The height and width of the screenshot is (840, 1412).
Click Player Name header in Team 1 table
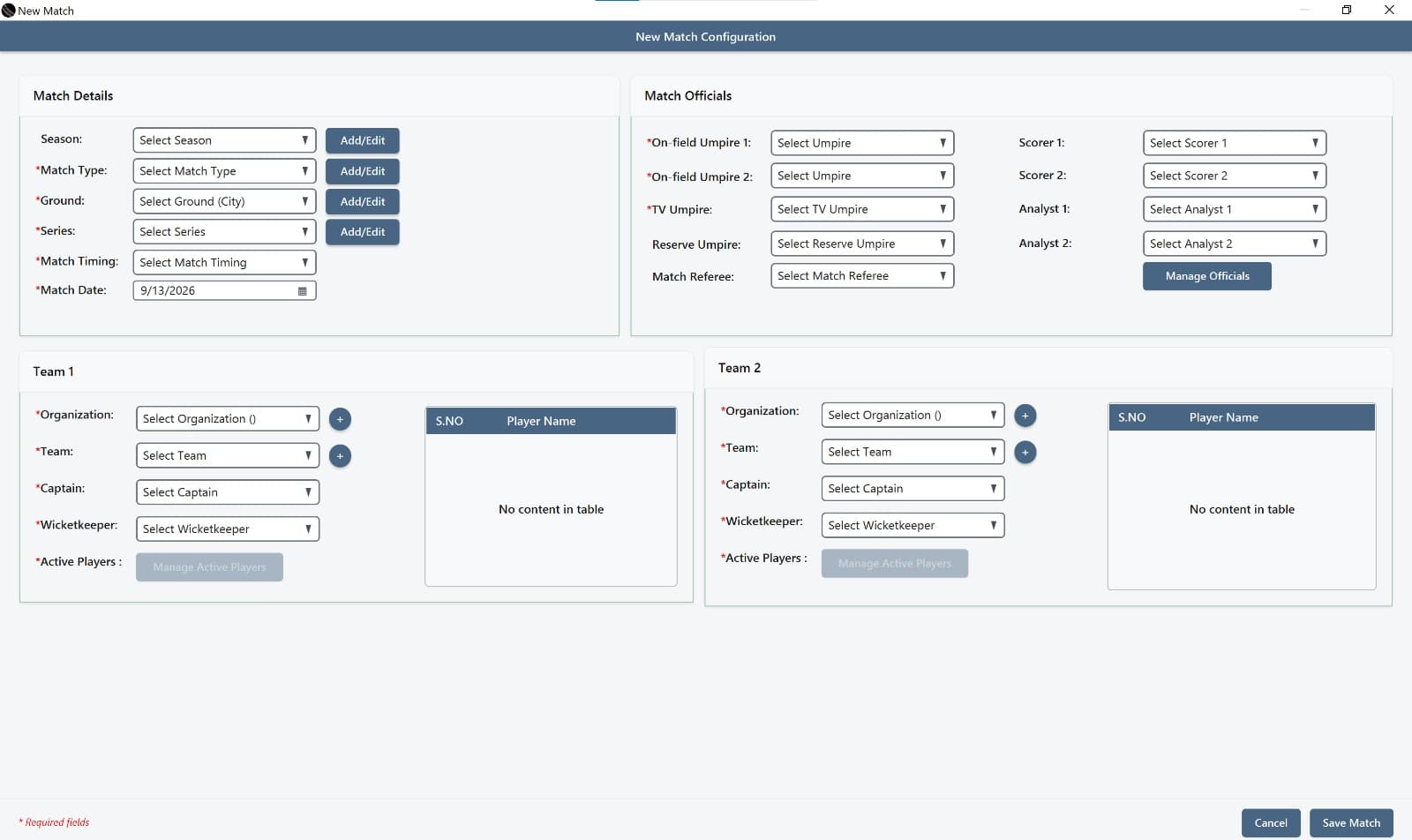(x=541, y=422)
